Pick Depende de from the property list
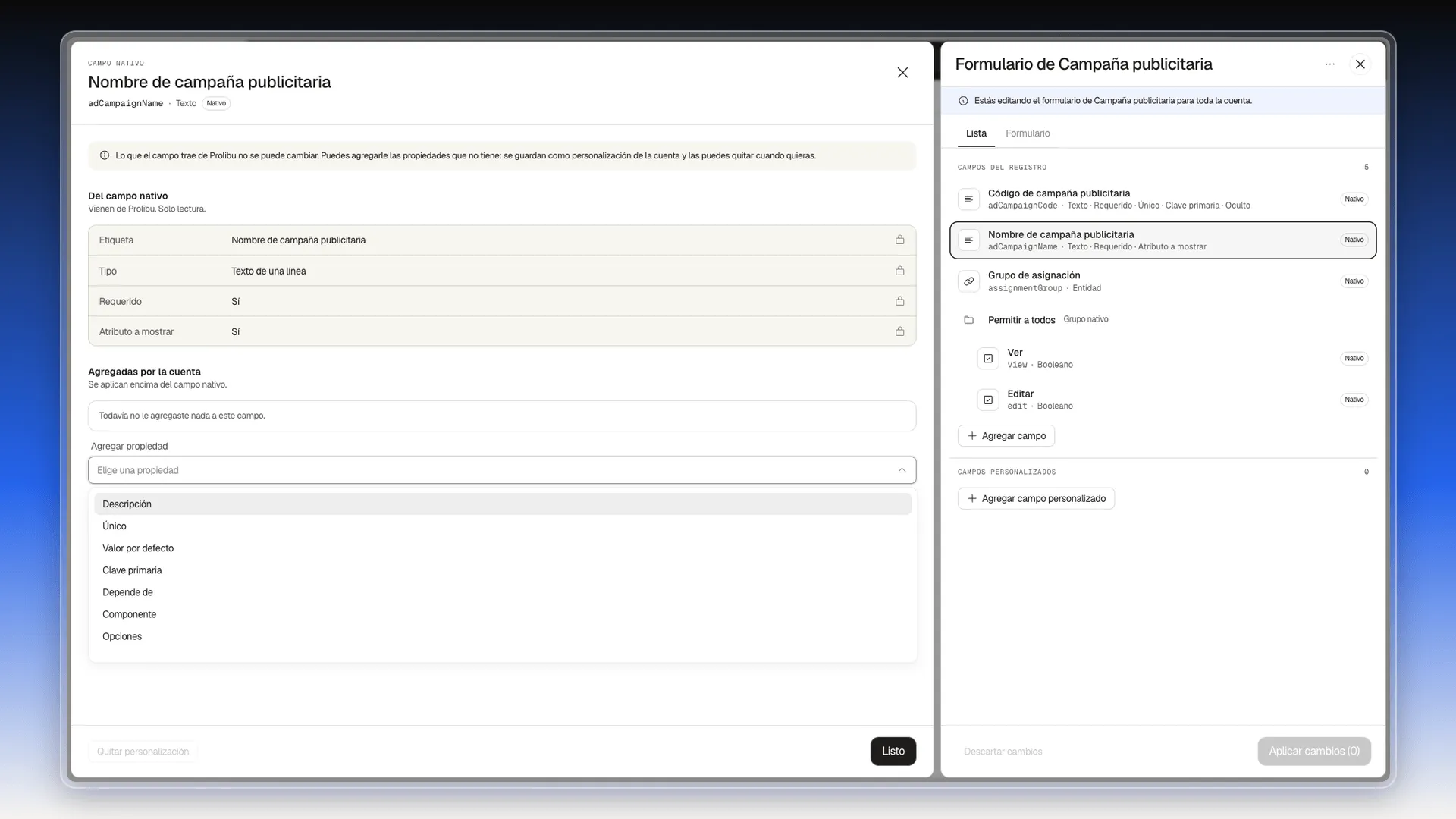The image size is (1456, 819). pyautogui.click(x=503, y=592)
